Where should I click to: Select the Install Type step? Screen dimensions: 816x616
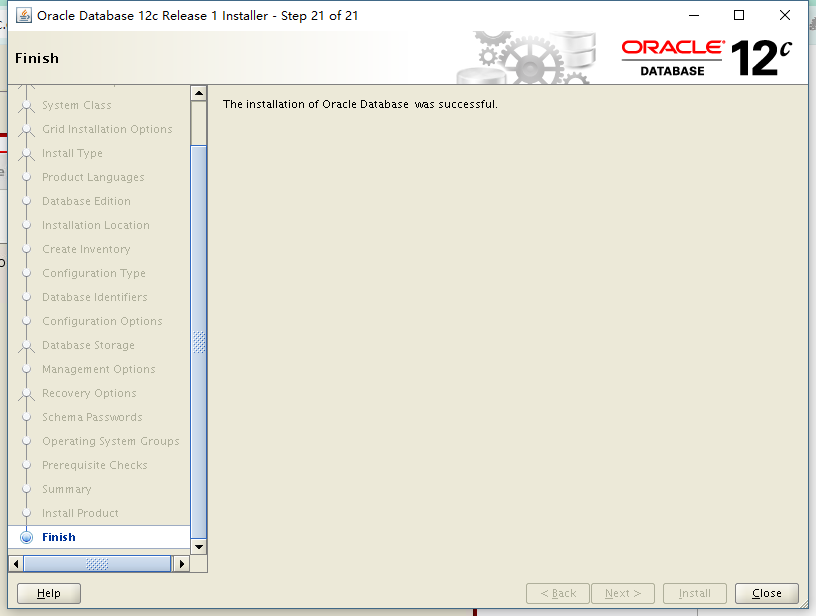[72, 153]
